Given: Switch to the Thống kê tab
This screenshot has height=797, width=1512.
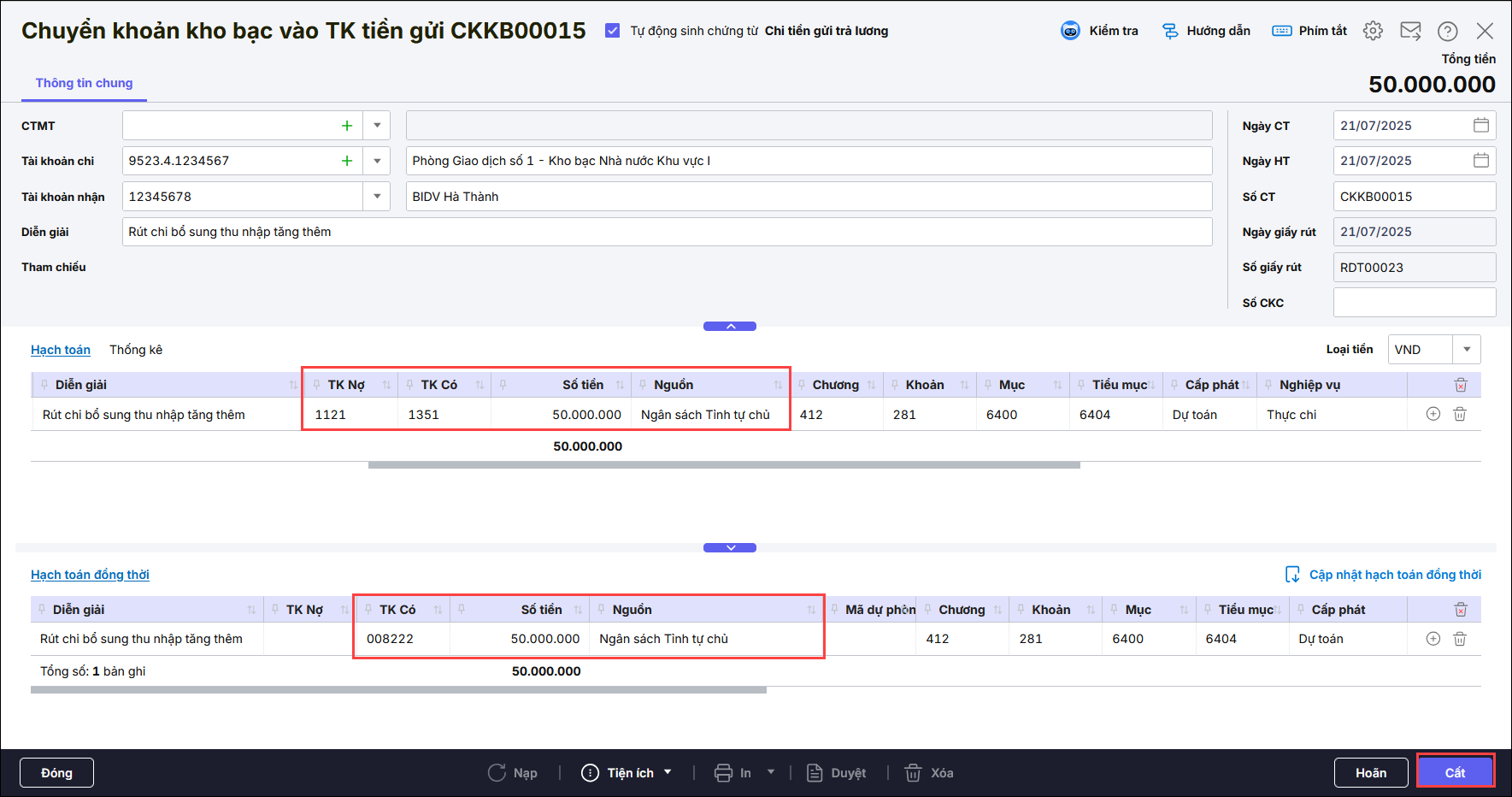Looking at the screenshot, I should [x=136, y=350].
